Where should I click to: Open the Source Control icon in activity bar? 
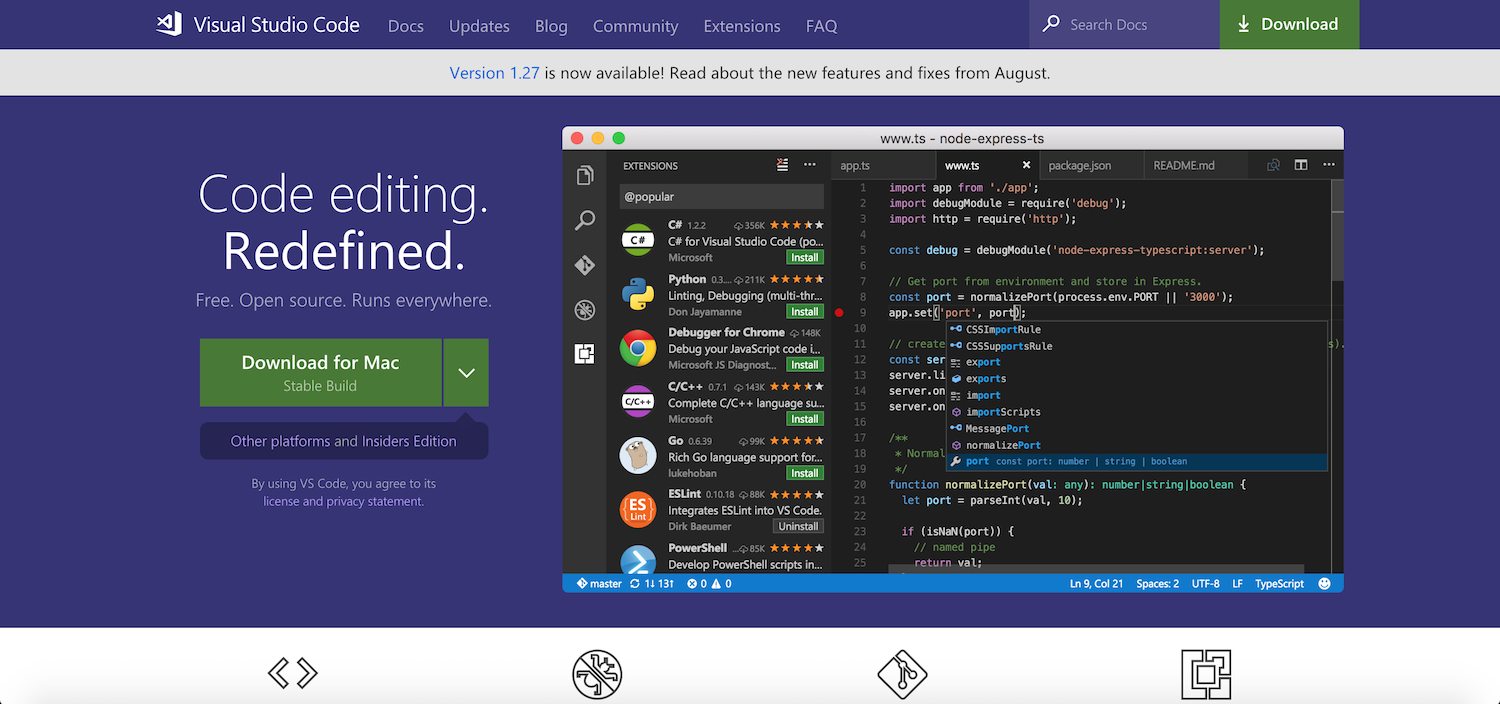(585, 265)
